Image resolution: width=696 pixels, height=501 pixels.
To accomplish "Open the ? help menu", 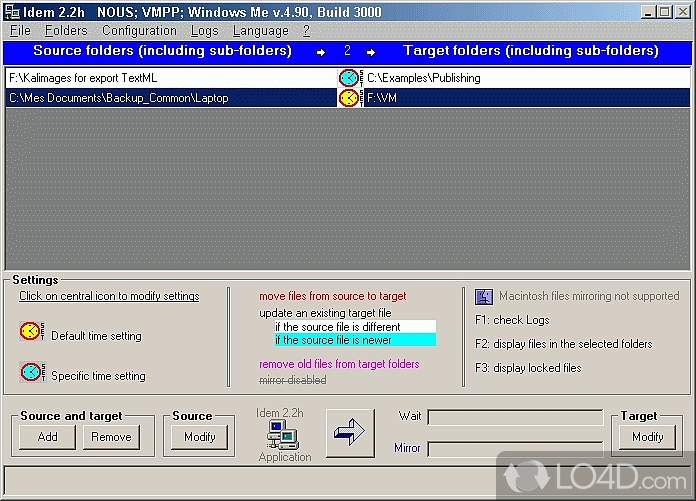I will 306,31.
